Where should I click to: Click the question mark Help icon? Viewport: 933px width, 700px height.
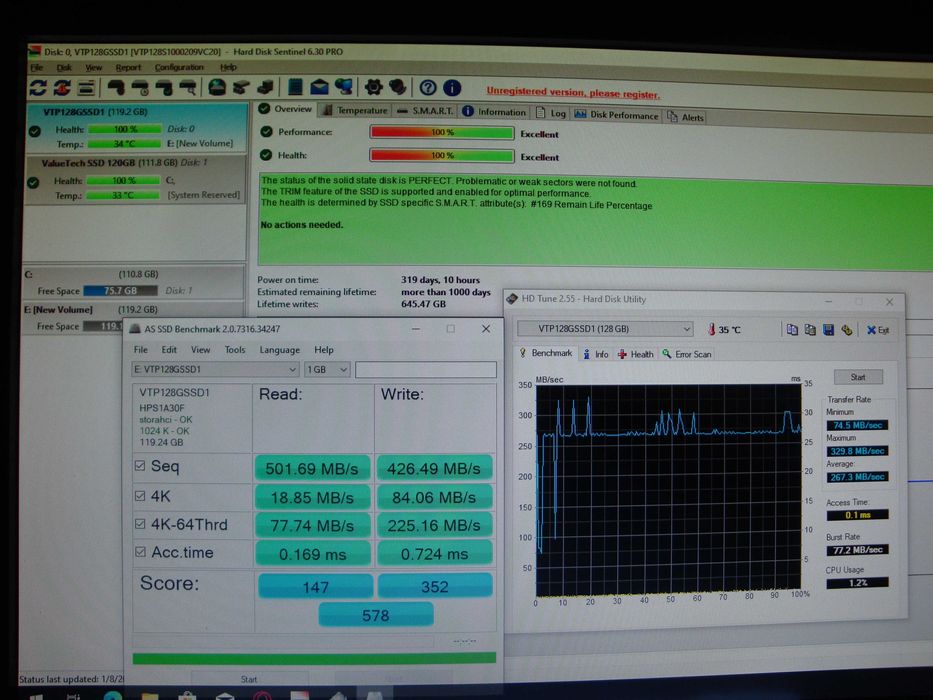coord(428,88)
